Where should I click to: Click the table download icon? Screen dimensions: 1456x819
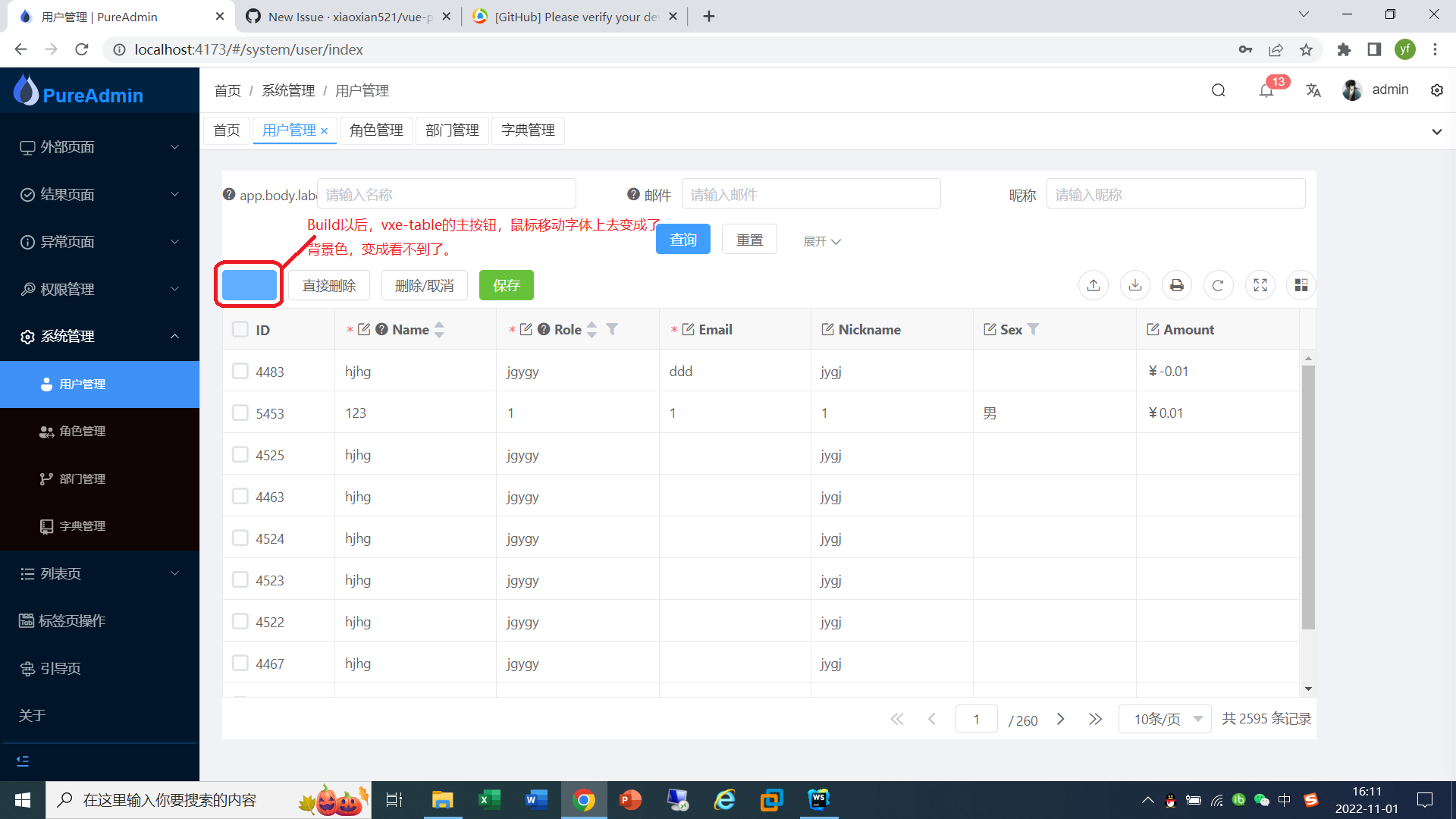(x=1134, y=285)
